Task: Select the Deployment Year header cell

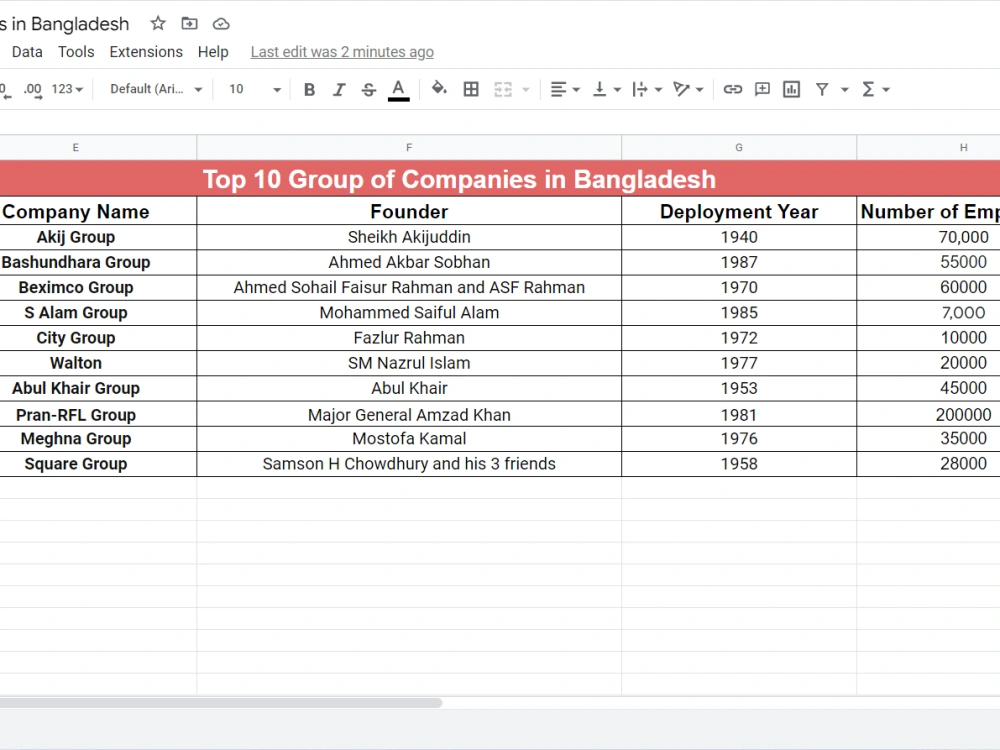Action: tap(739, 211)
